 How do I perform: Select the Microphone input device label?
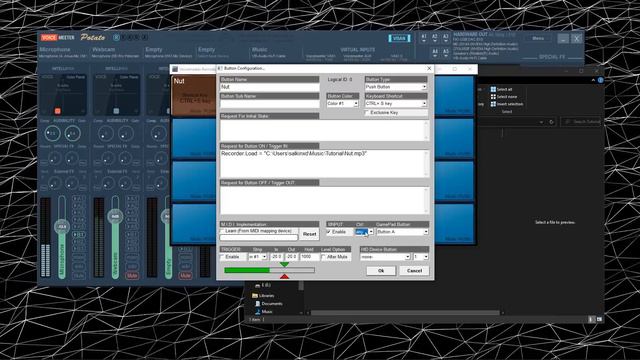pyautogui.click(x=55, y=49)
